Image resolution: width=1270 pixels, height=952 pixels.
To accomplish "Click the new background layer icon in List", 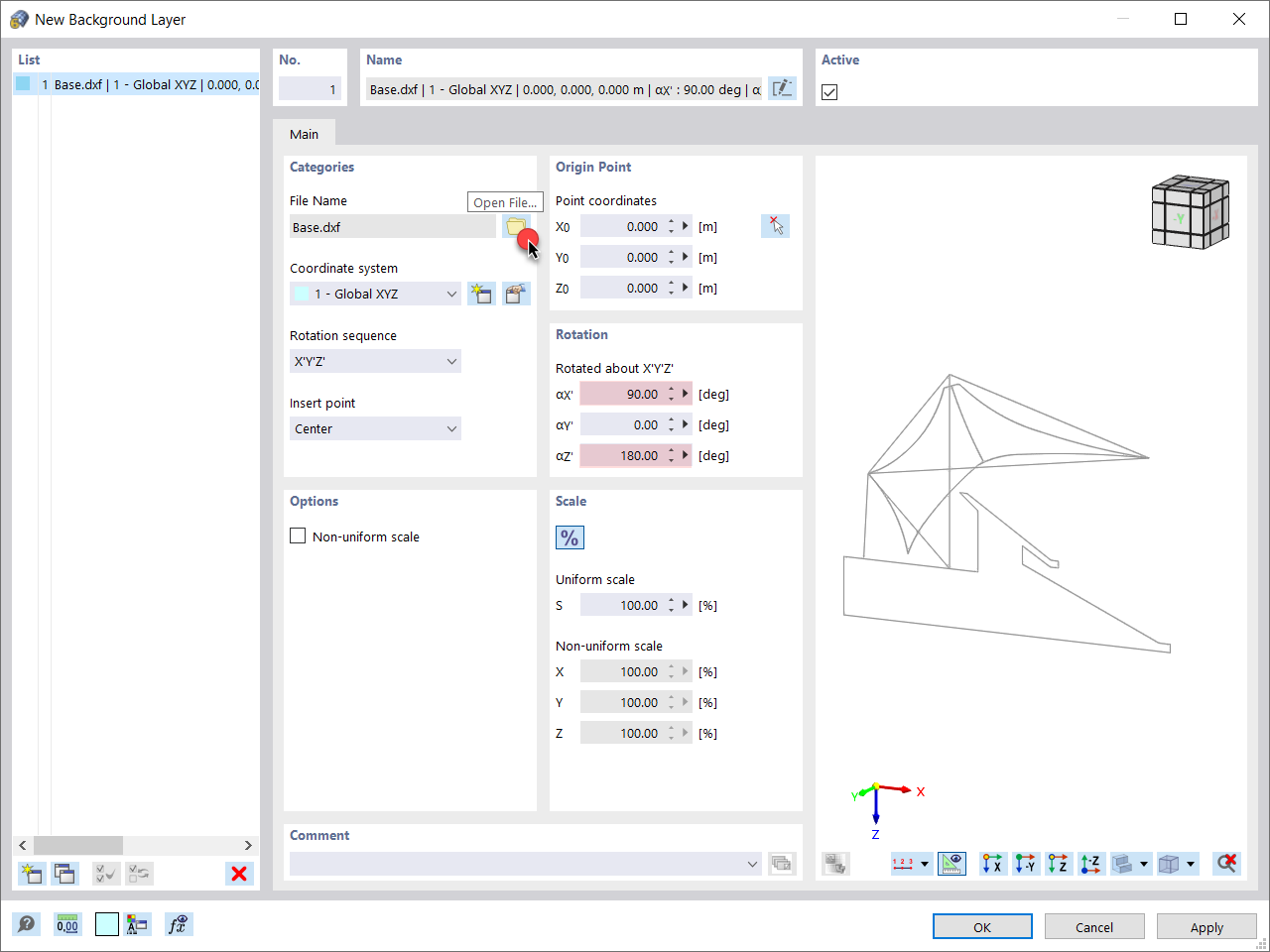I will coord(32,874).
